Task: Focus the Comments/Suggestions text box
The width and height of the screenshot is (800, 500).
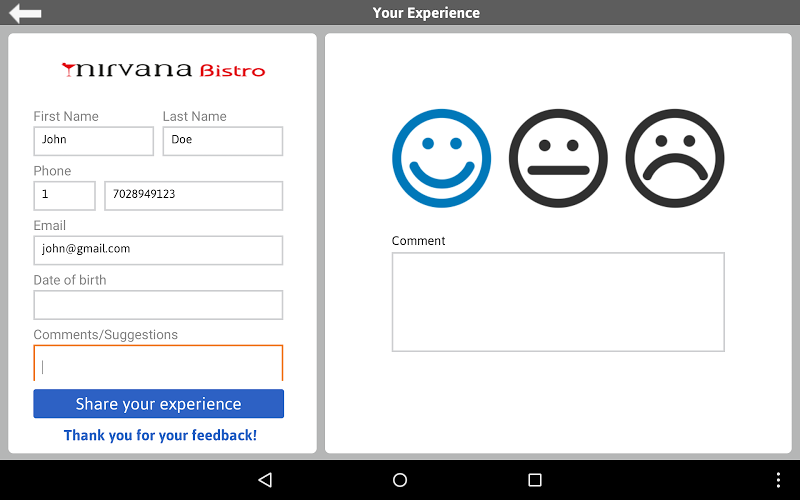Action: 158,363
